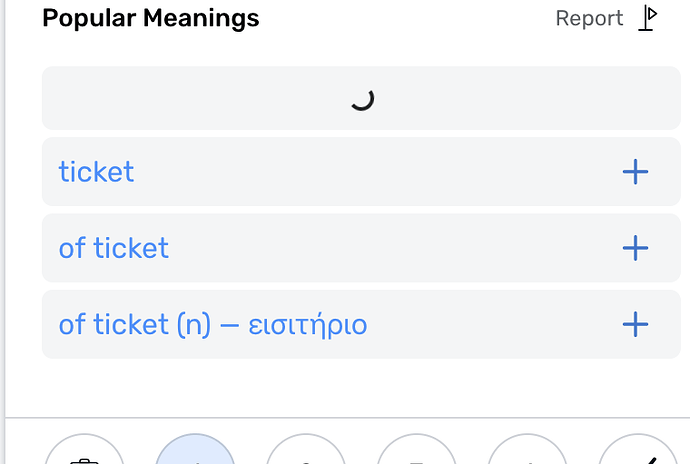Image resolution: width=690 pixels, height=464 pixels.
Task: Click the empty loading meaning card
Action: 361,98
